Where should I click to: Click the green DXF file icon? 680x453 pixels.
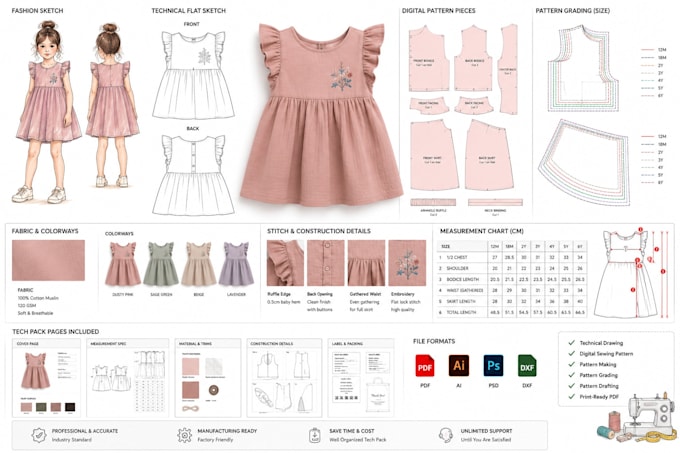(526, 365)
